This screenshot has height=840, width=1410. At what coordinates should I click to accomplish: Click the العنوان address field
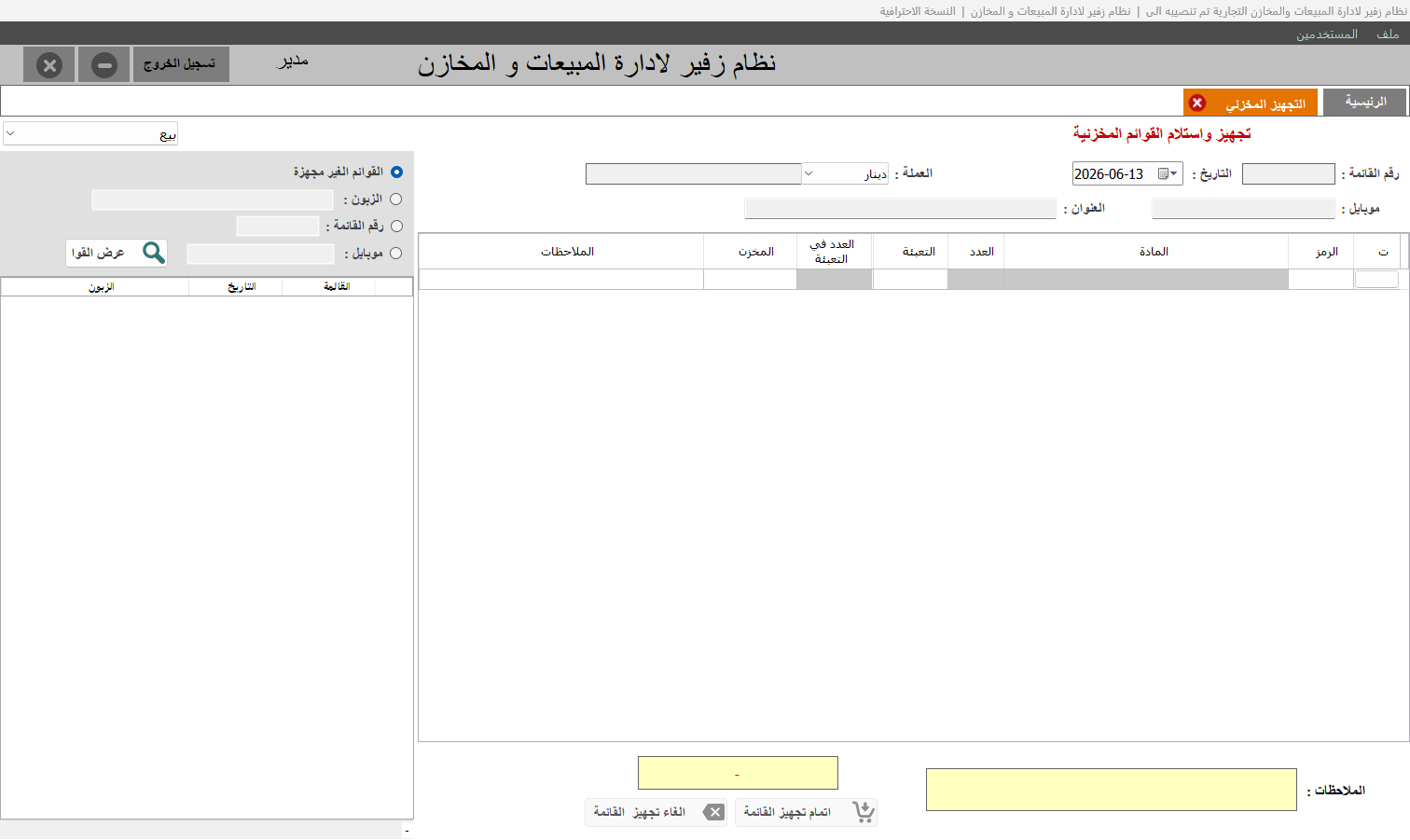[900, 209]
